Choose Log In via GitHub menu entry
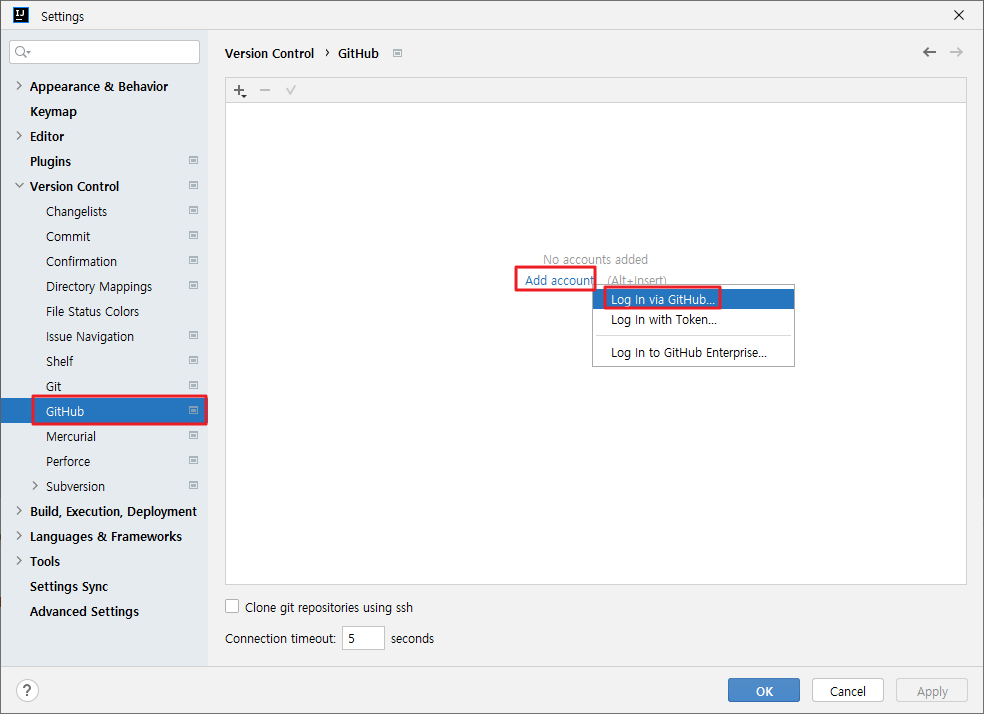This screenshot has height=714, width=984. 693,299
